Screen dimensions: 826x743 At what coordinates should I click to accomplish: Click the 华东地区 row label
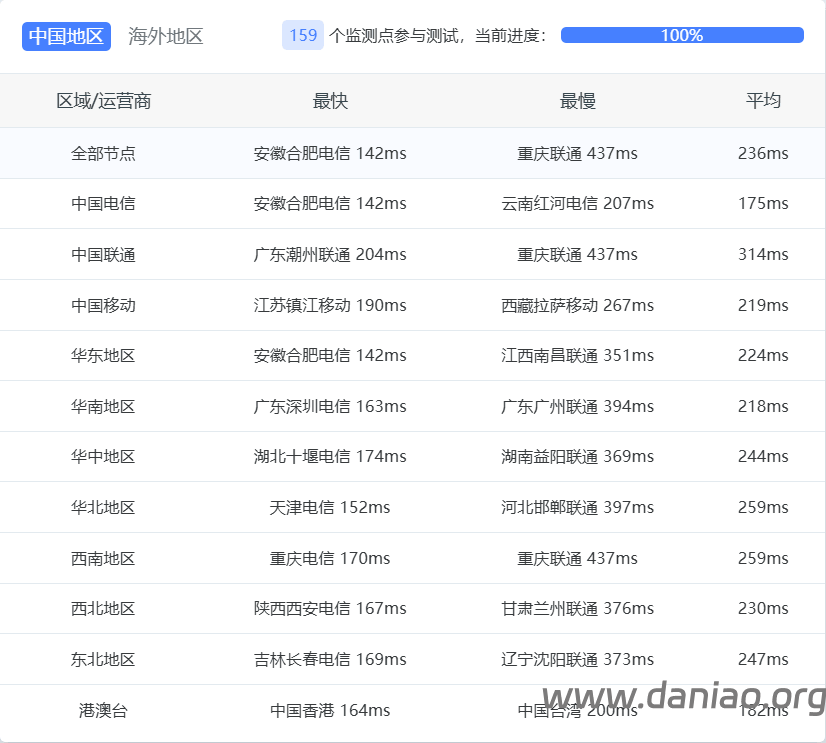pyautogui.click(x=103, y=355)
